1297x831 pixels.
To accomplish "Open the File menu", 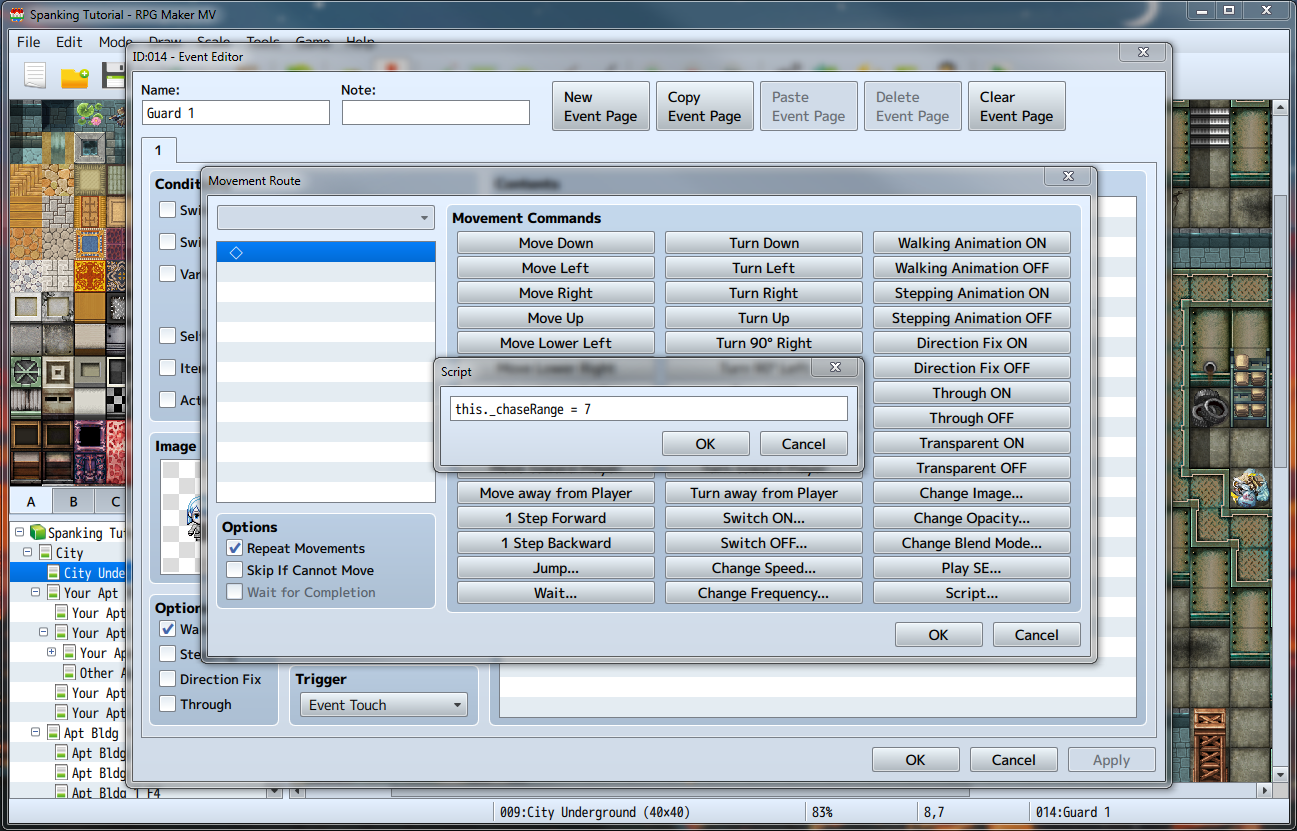I will (29, 42).
